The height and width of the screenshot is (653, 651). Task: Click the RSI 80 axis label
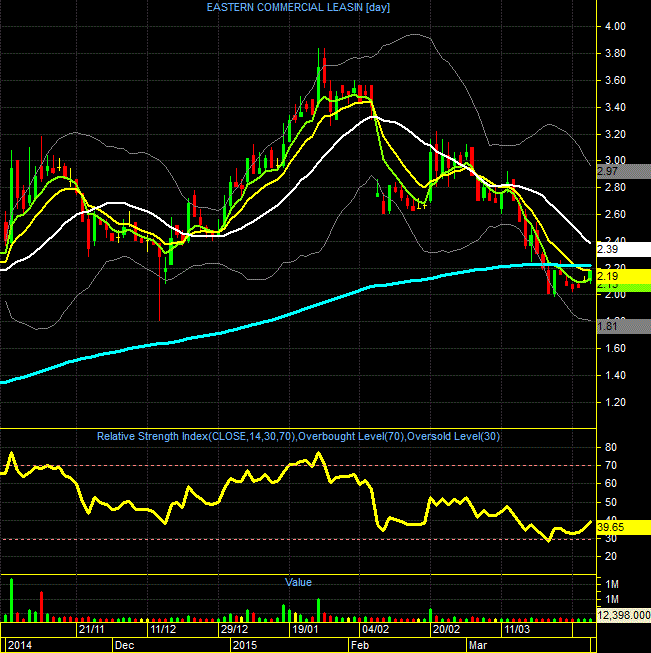tap(611, 447)
